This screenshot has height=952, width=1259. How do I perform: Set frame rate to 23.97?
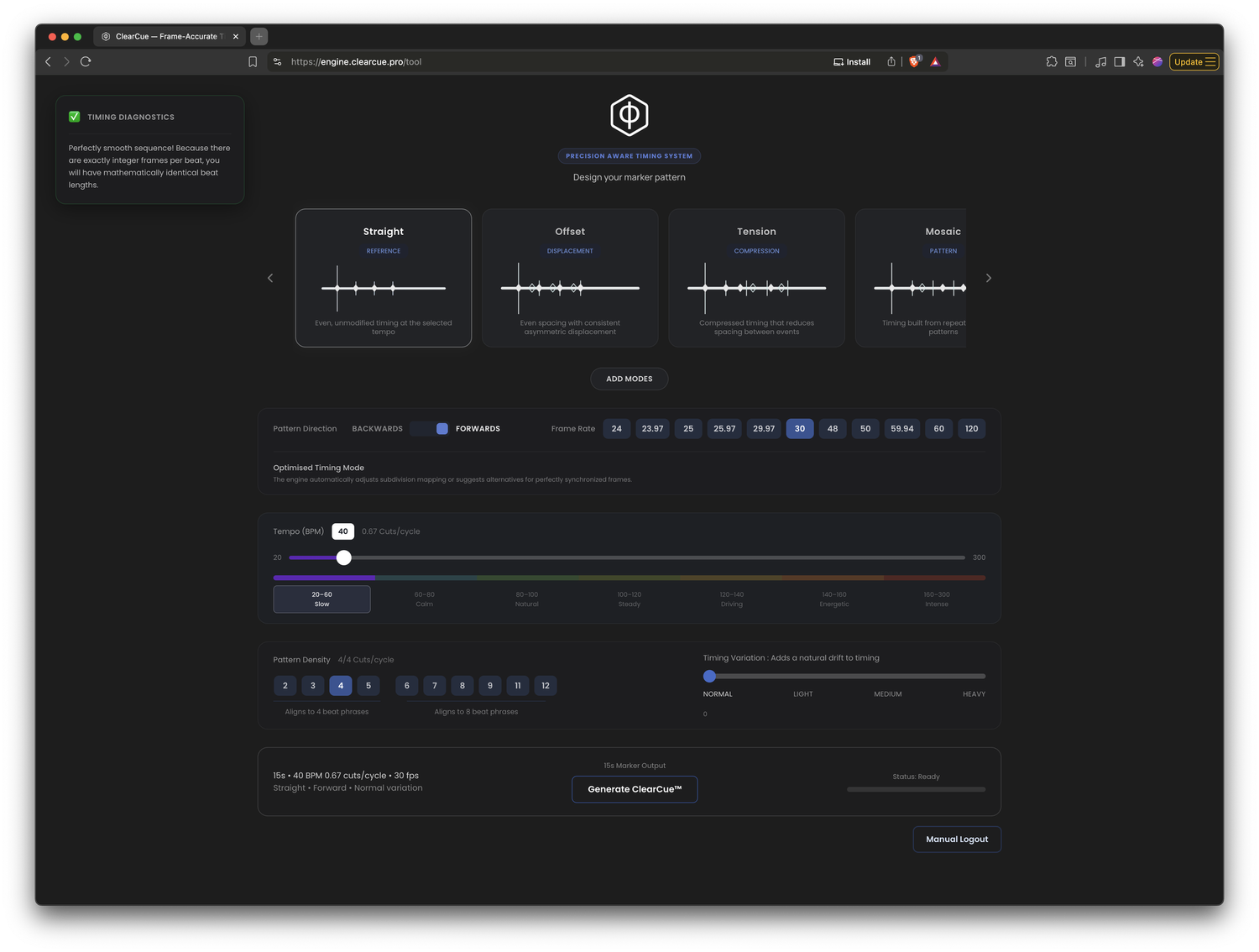click(652, 429)
